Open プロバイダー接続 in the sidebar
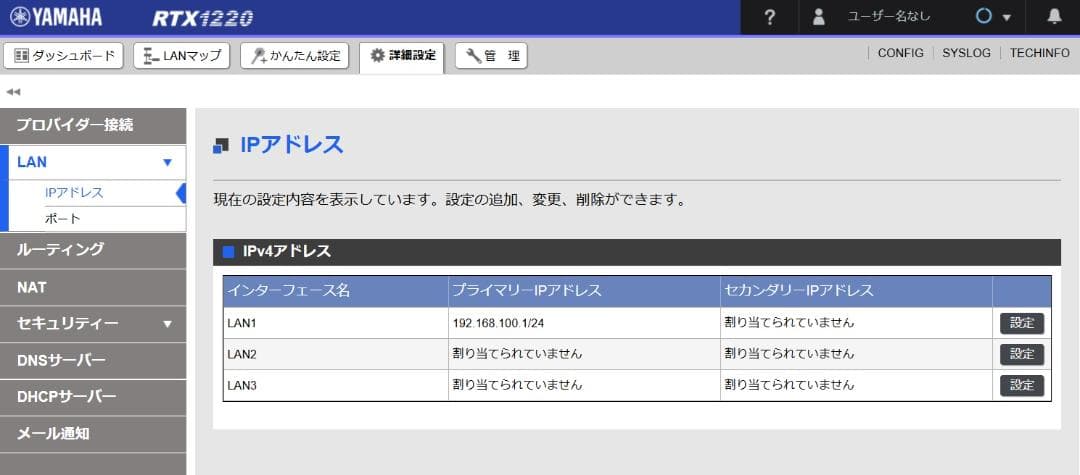Viewport: 1080px width, 475px height. click(93, 125)
